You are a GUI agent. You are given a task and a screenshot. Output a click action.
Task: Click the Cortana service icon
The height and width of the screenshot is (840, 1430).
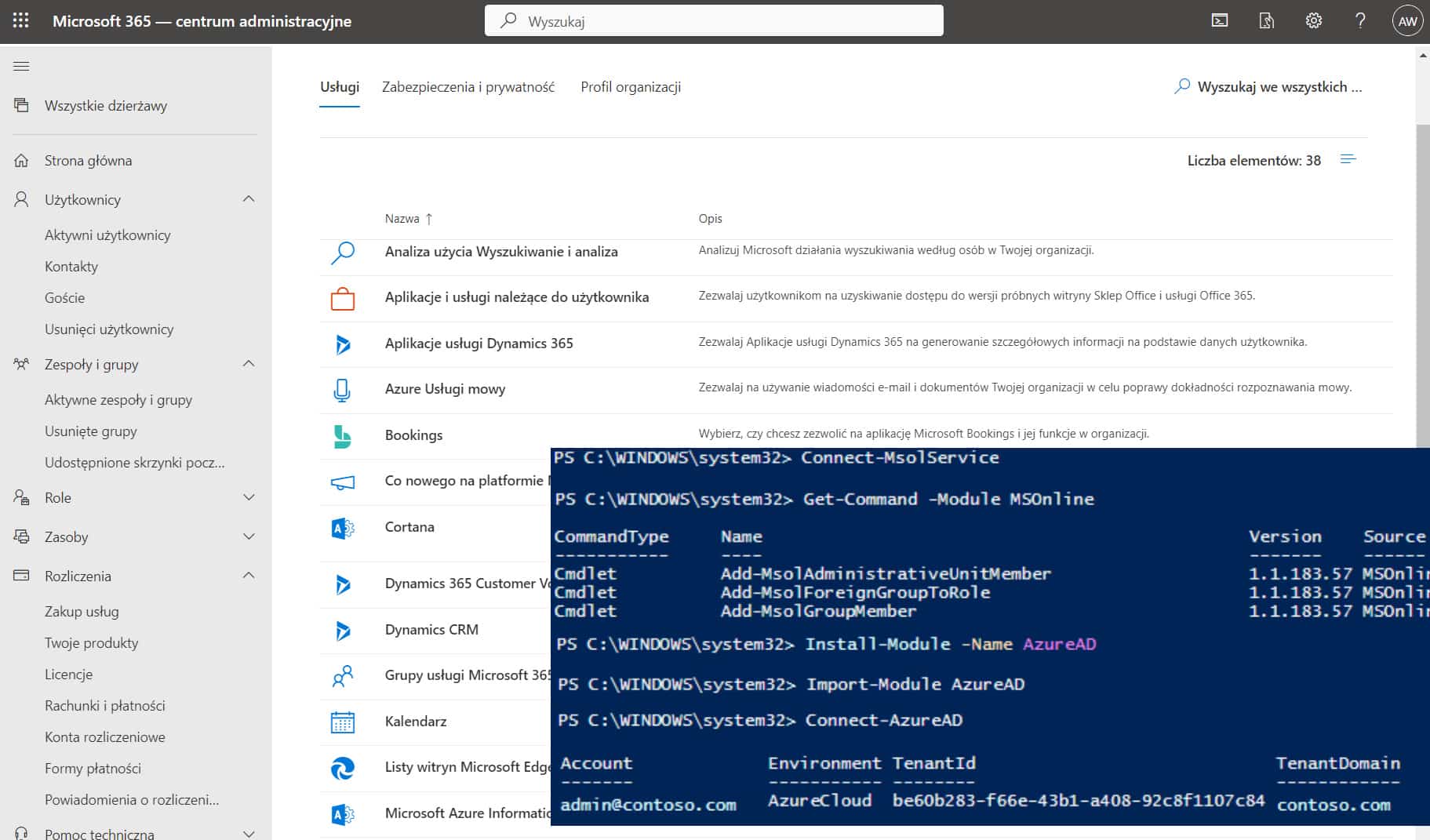(x=343, y=529)
